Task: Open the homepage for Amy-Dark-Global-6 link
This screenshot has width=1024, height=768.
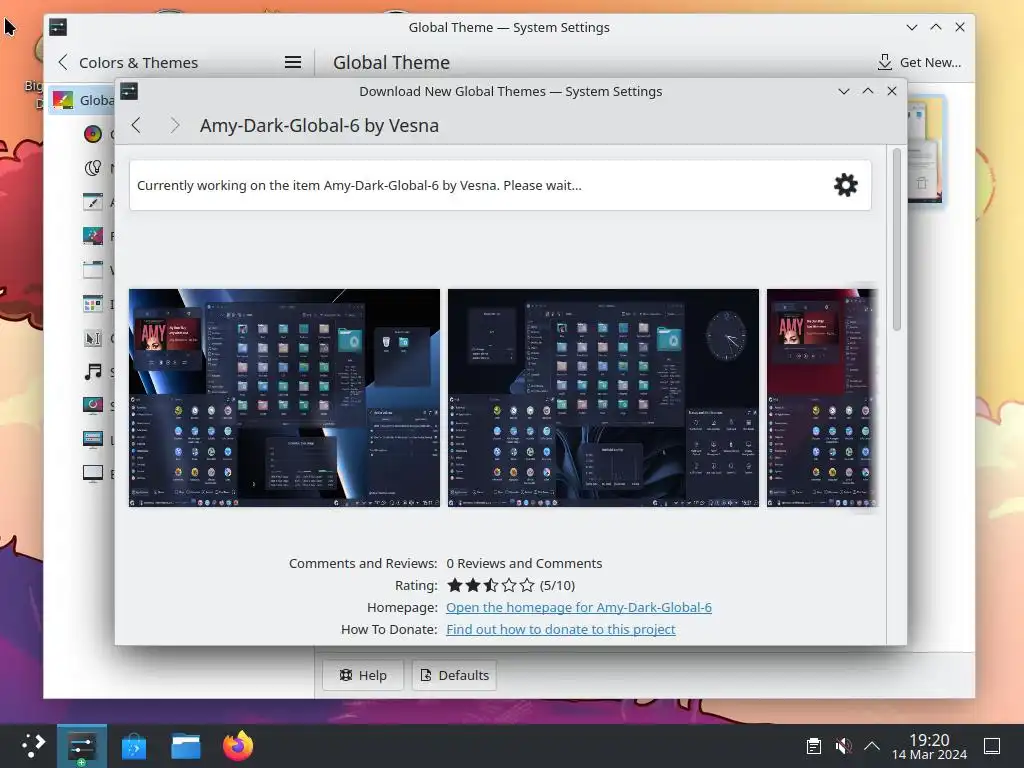Action: click(x=579, y=607)
